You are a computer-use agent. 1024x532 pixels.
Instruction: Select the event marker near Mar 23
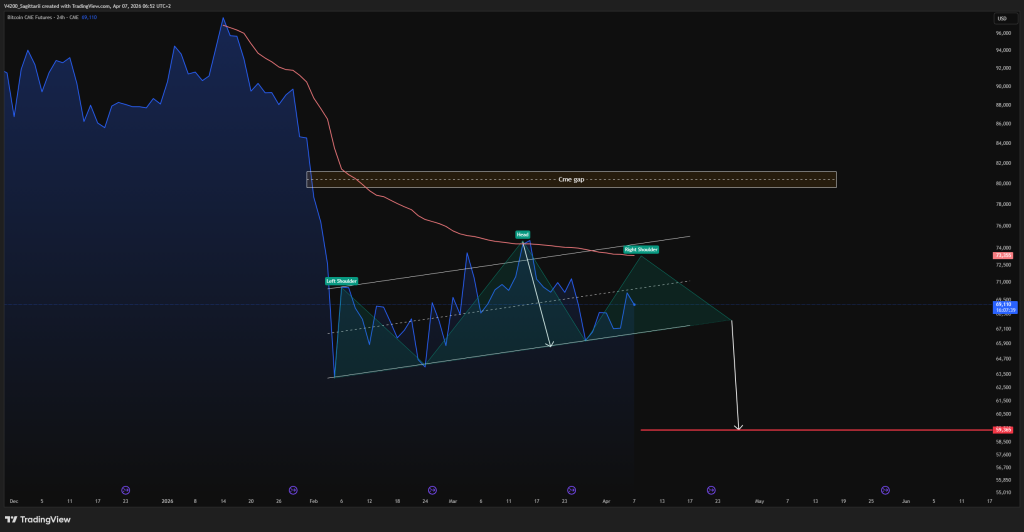(x=571, y=490)
